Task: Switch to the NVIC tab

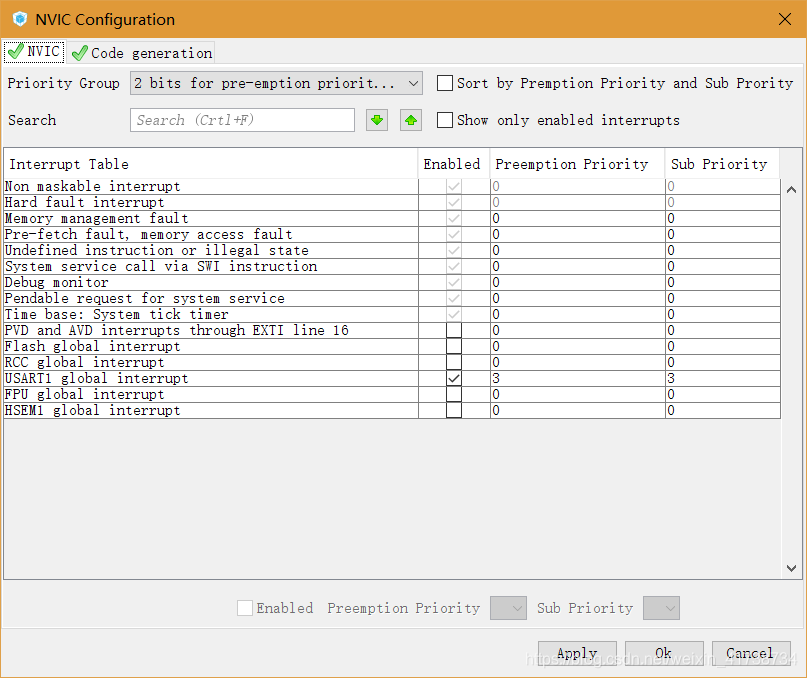Action: (x=34, y=52)
